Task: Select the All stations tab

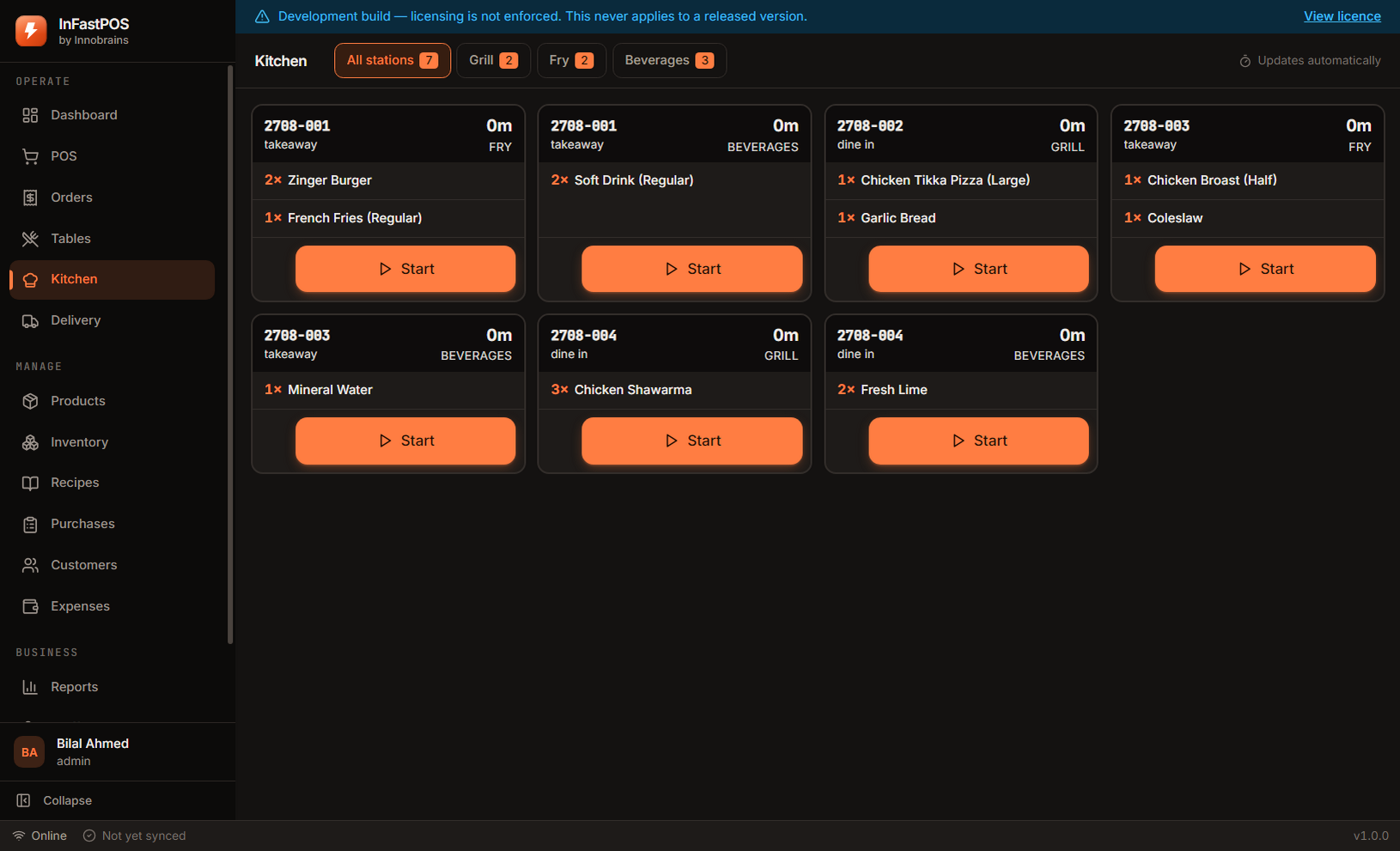Action: point(393,60)
